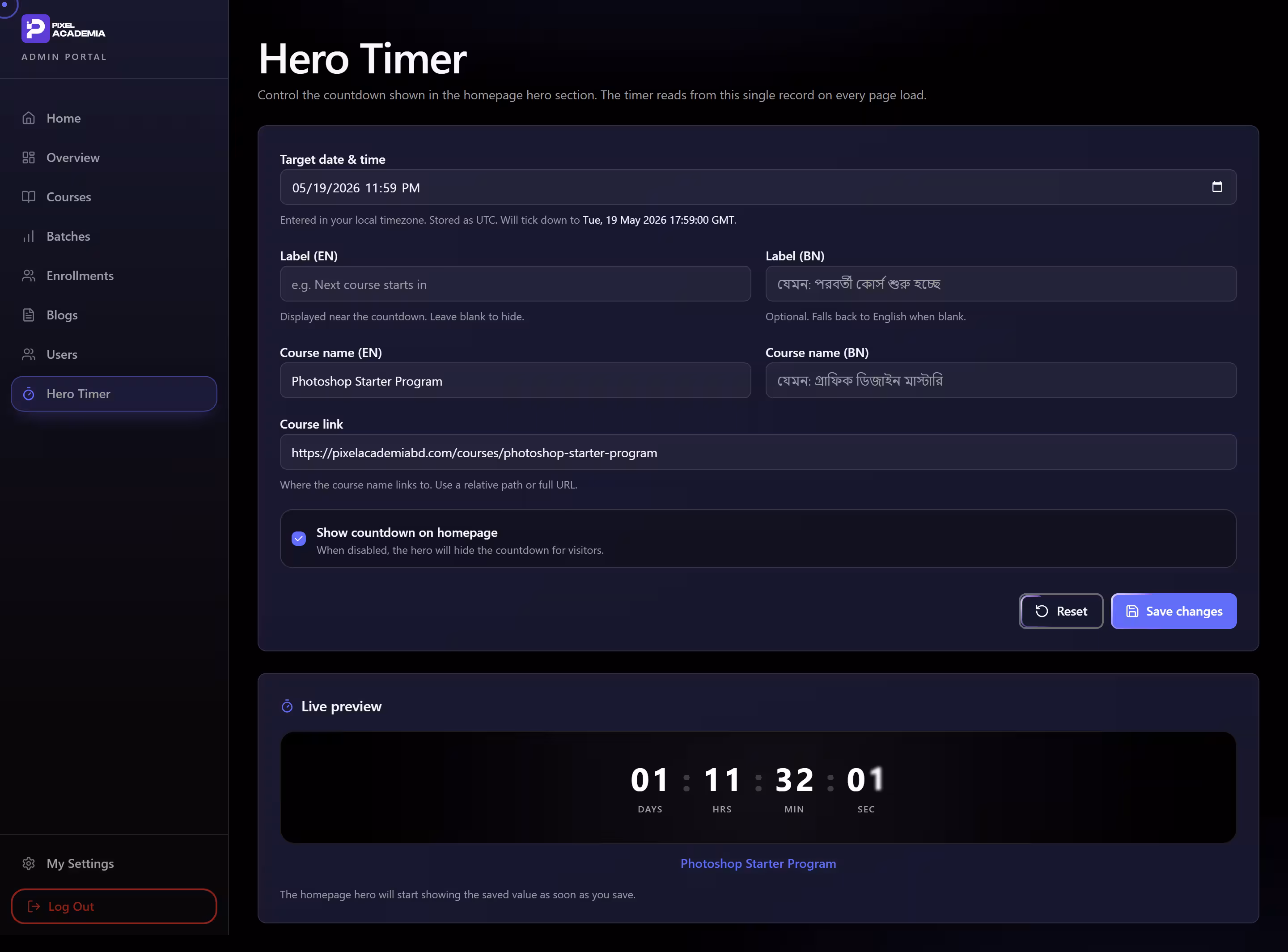Screen dimensions: 1288x952
Task: Click the Log Out button
Action: coord(114,906)
